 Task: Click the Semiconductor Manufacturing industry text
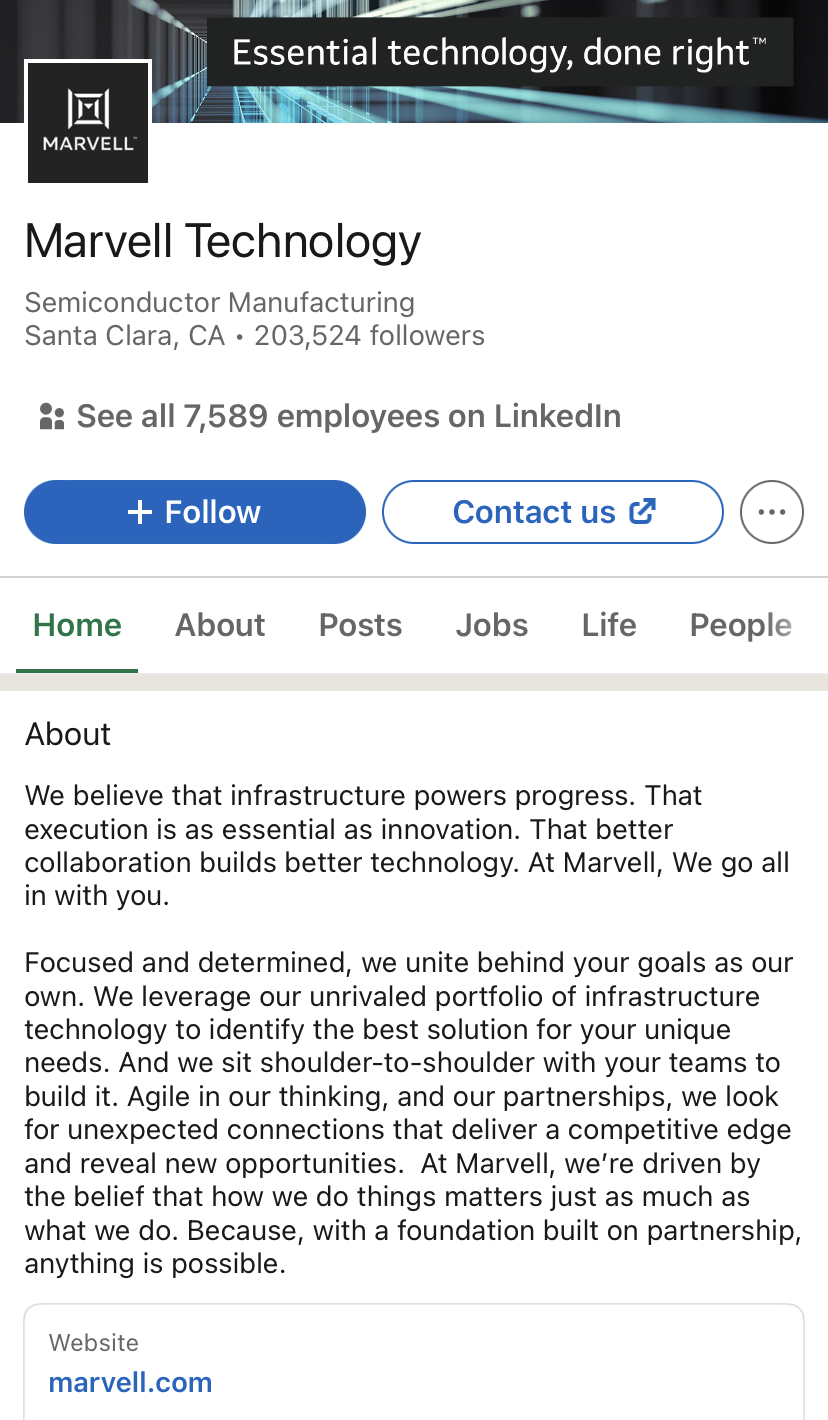[x=219, y=302]
